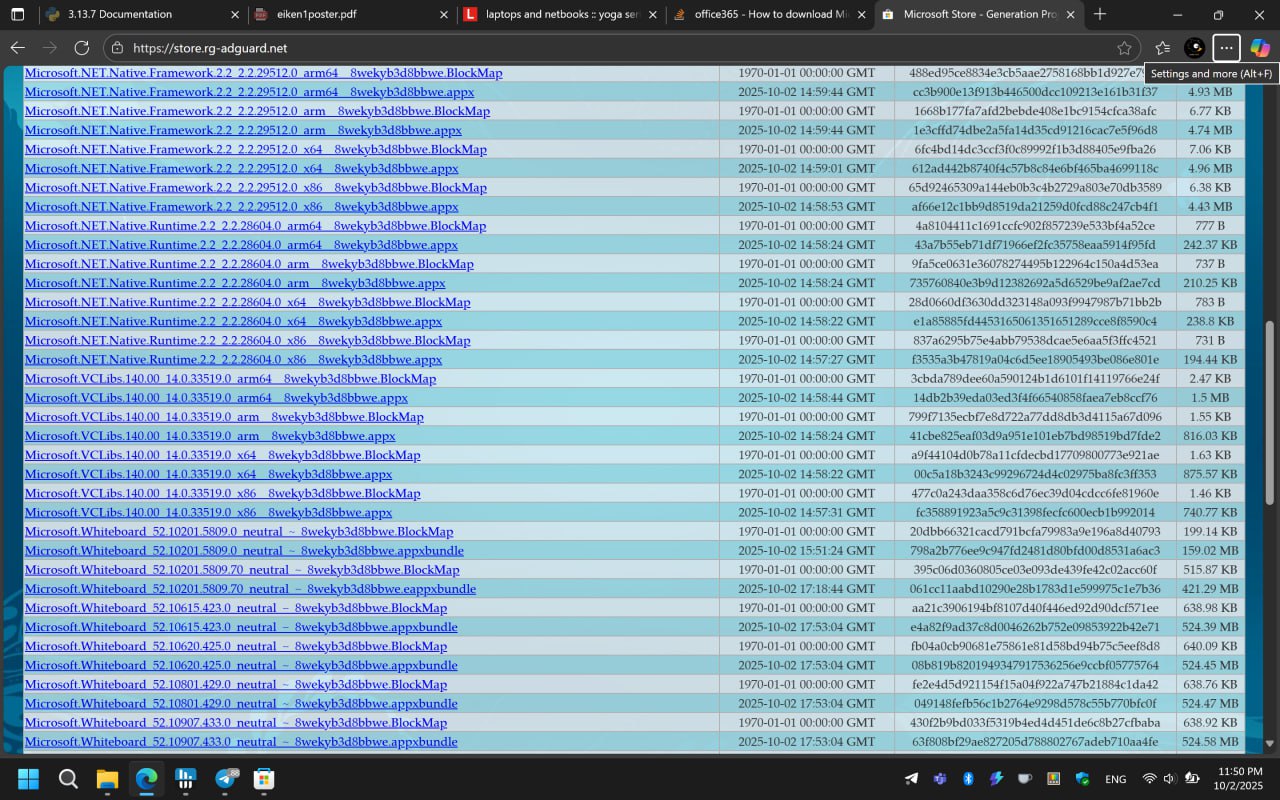This screenshot has height=800, width=1280.
Task: Refresh the current page
Action: (x=82, y=48)
